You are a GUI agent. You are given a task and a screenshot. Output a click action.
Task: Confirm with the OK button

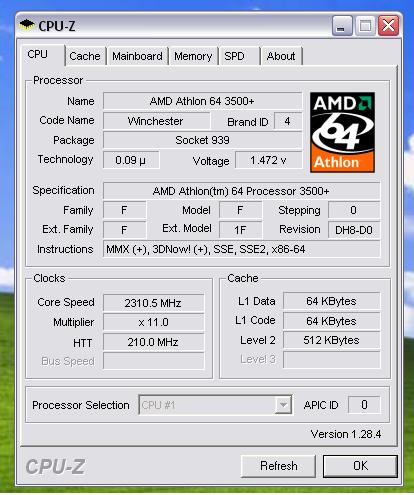(x=360, y=466)
